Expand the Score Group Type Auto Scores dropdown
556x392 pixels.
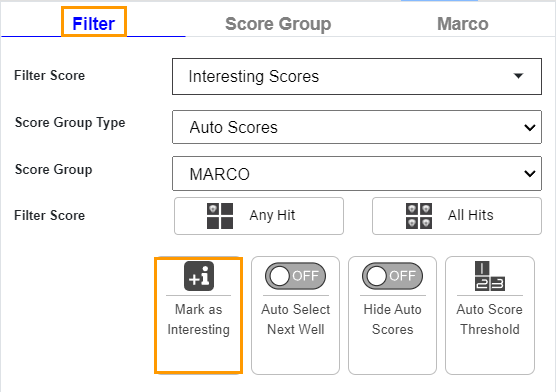357,127
